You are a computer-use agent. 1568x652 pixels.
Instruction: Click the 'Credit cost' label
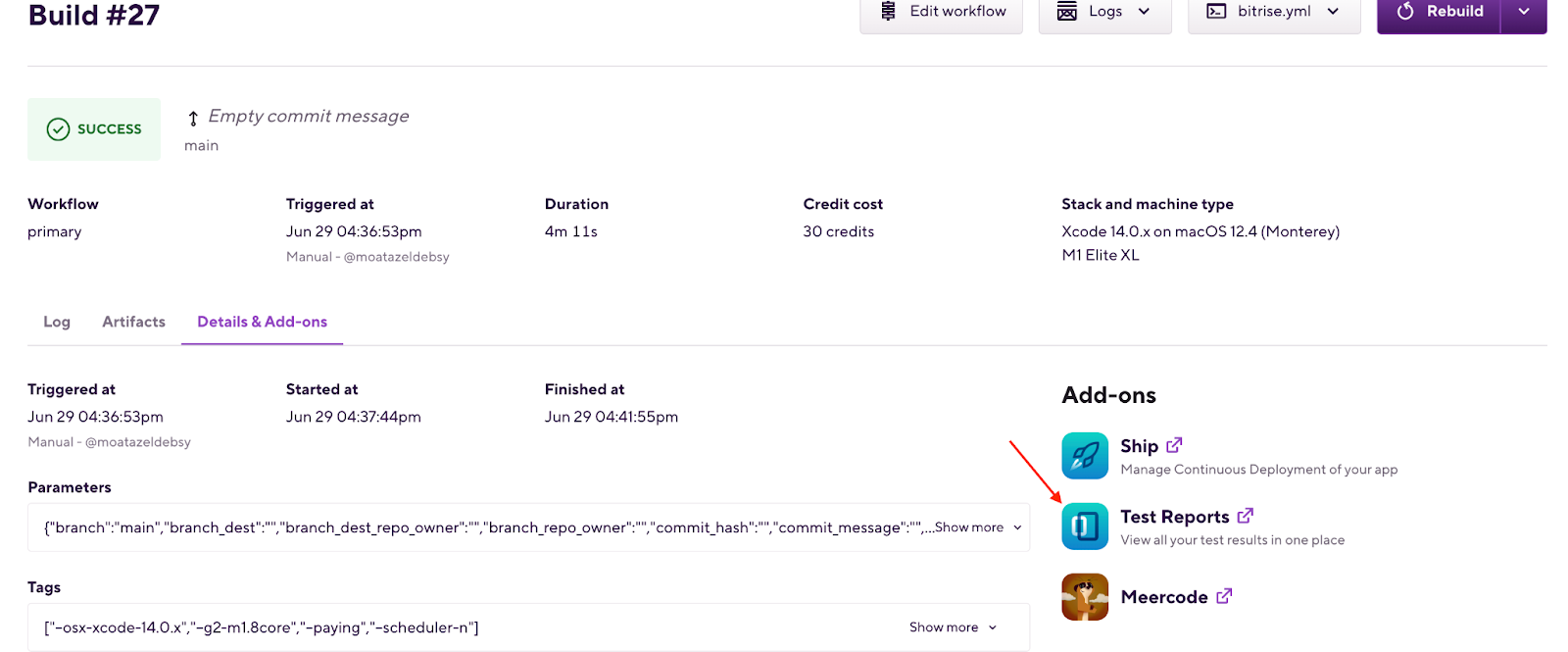[x=843, y=204]
